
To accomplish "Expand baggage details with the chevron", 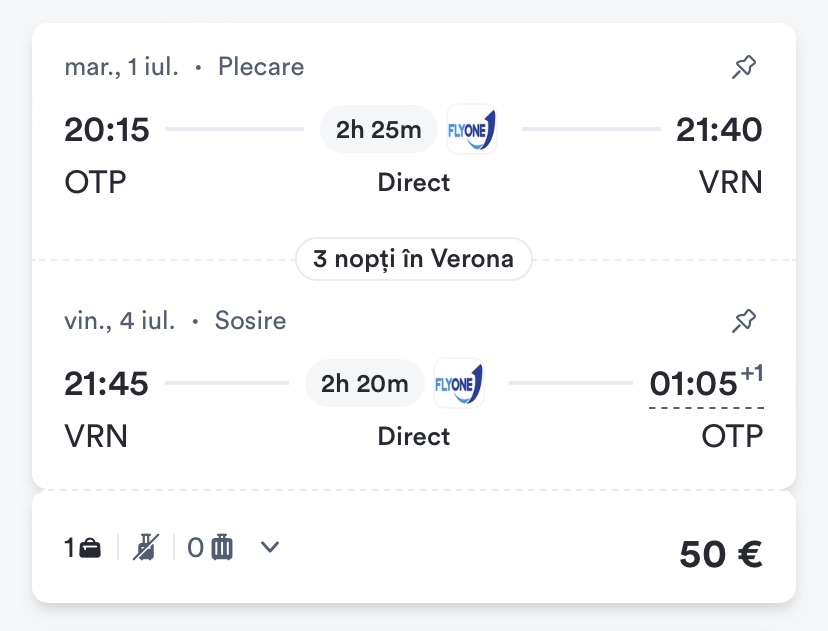I will 269,547.
